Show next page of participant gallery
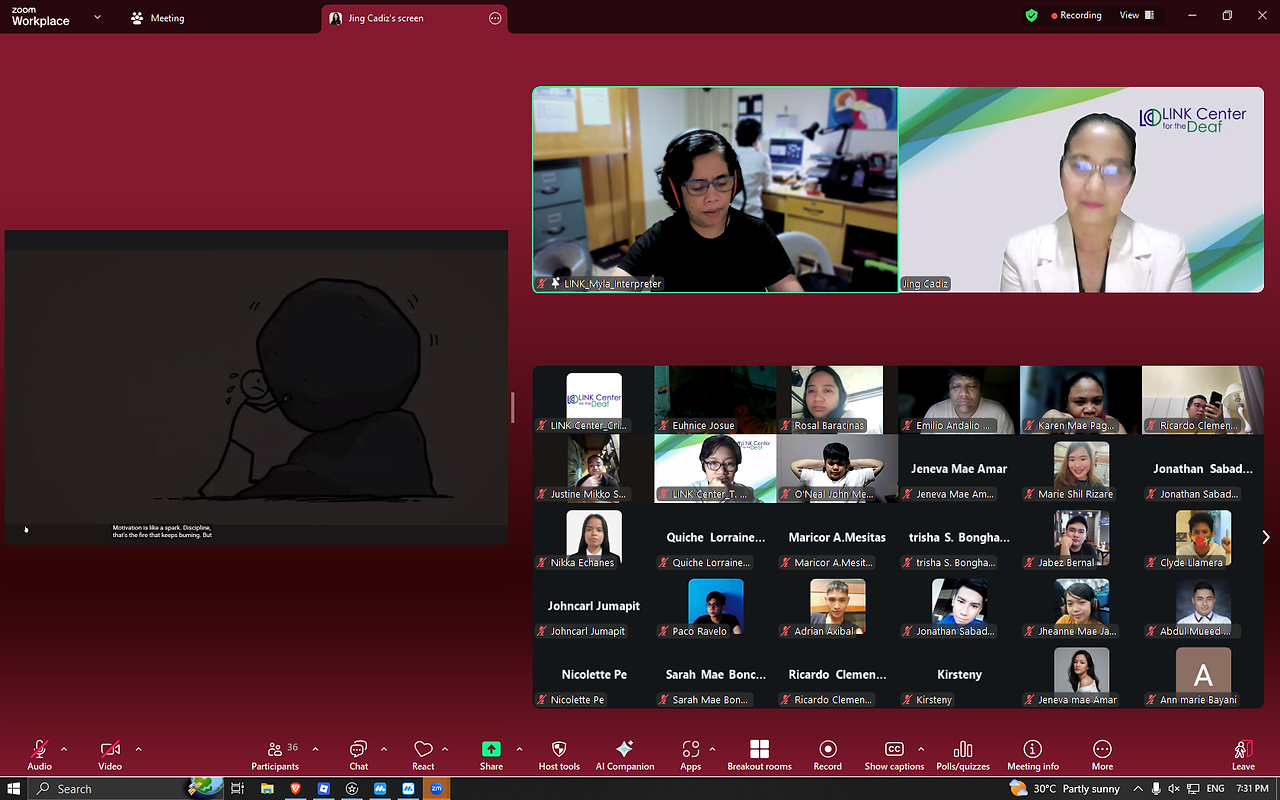1280x800 pixels. pyautogui.click(x=1266, y=537)
